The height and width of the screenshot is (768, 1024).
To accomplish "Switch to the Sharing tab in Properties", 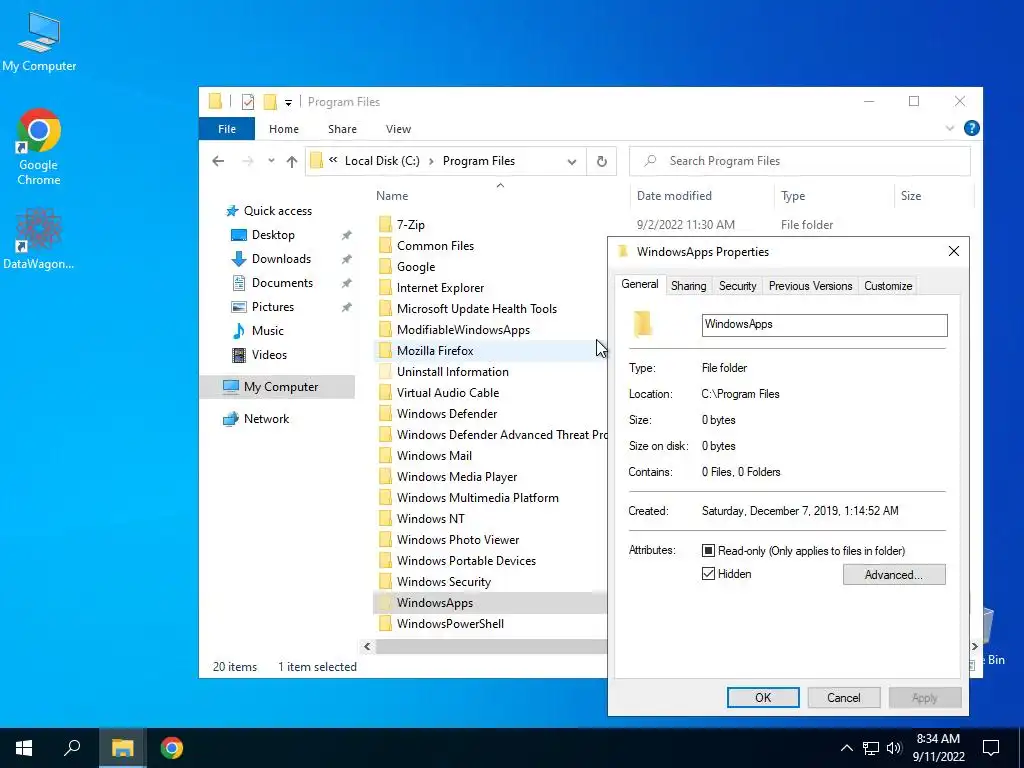I will [688, 286].
